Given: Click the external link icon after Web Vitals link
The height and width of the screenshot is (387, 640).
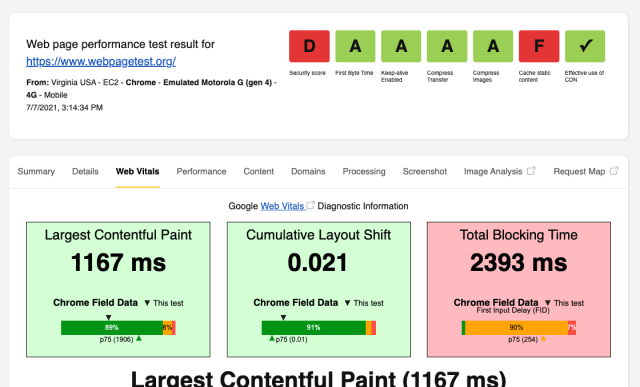Looking at the screenshot, I should 310,205.
